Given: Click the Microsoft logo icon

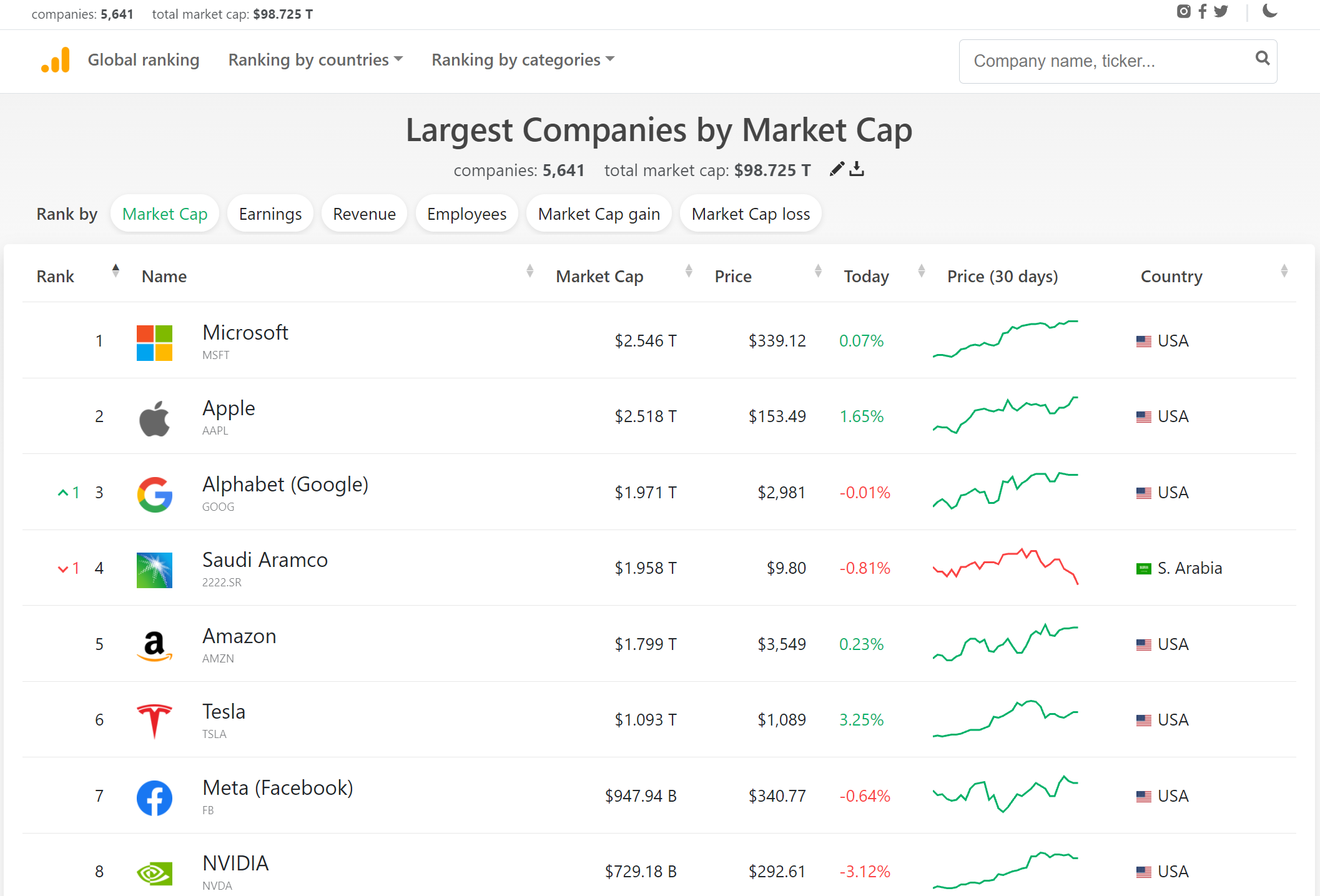Looking at the screenshot, I should tap(154, 342).
